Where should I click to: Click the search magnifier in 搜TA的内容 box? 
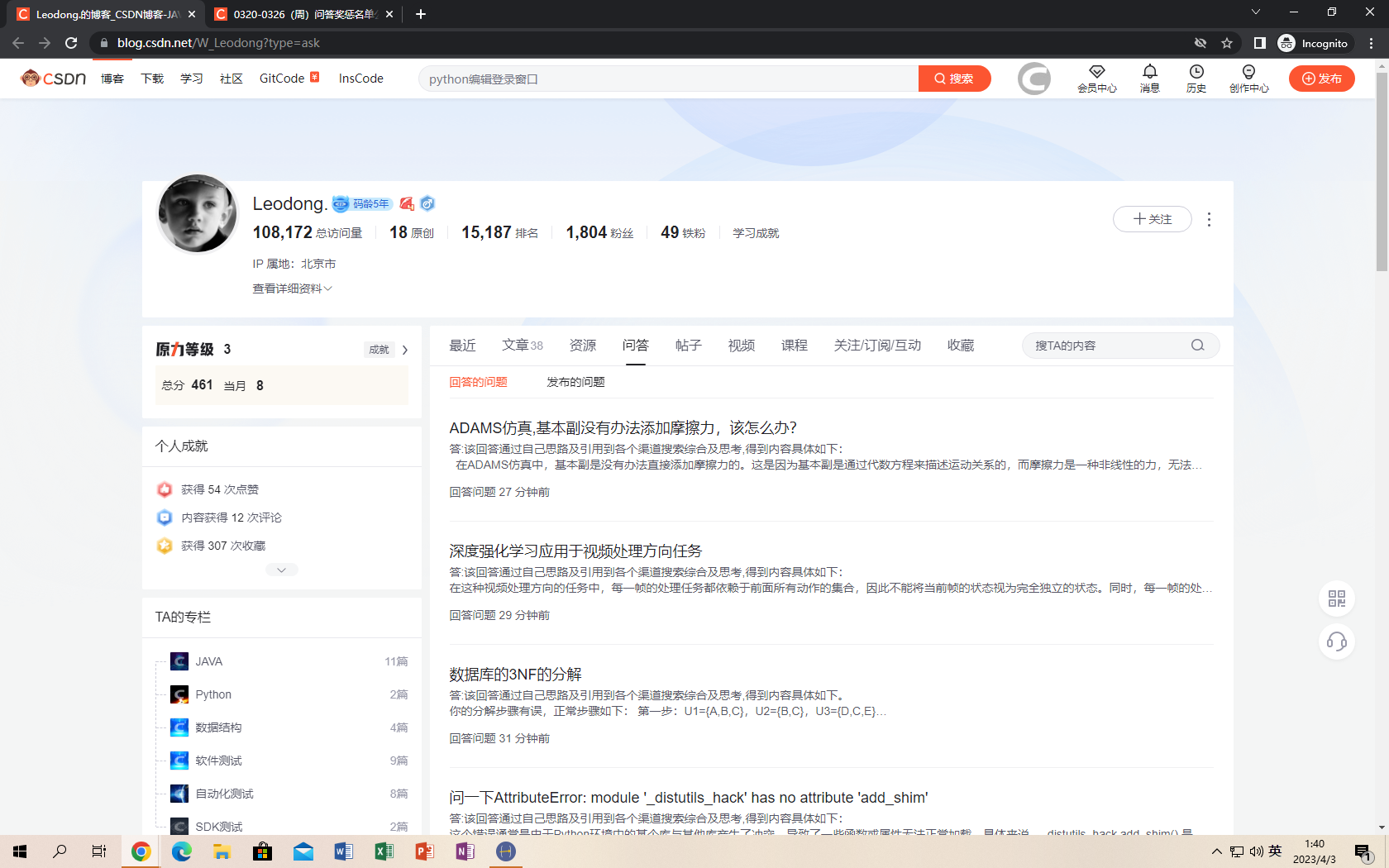pos(1197,346)
